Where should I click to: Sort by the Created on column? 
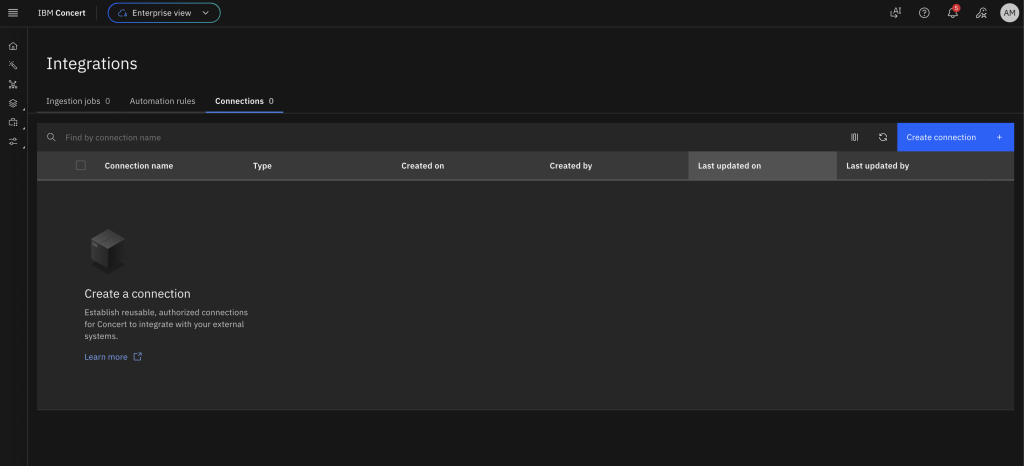click(423, 166)
